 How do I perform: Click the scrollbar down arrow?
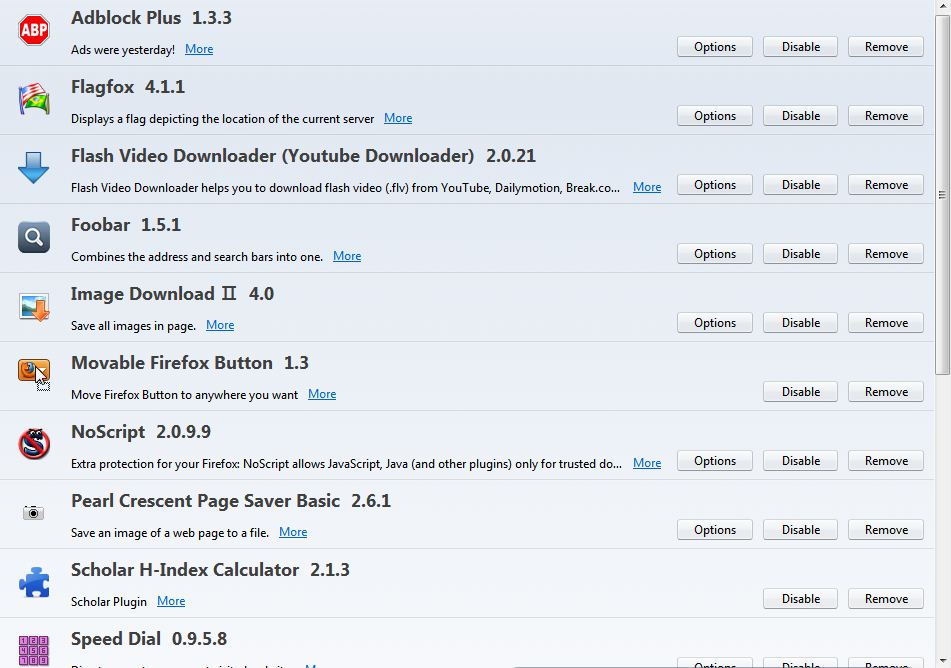point(942,660)
